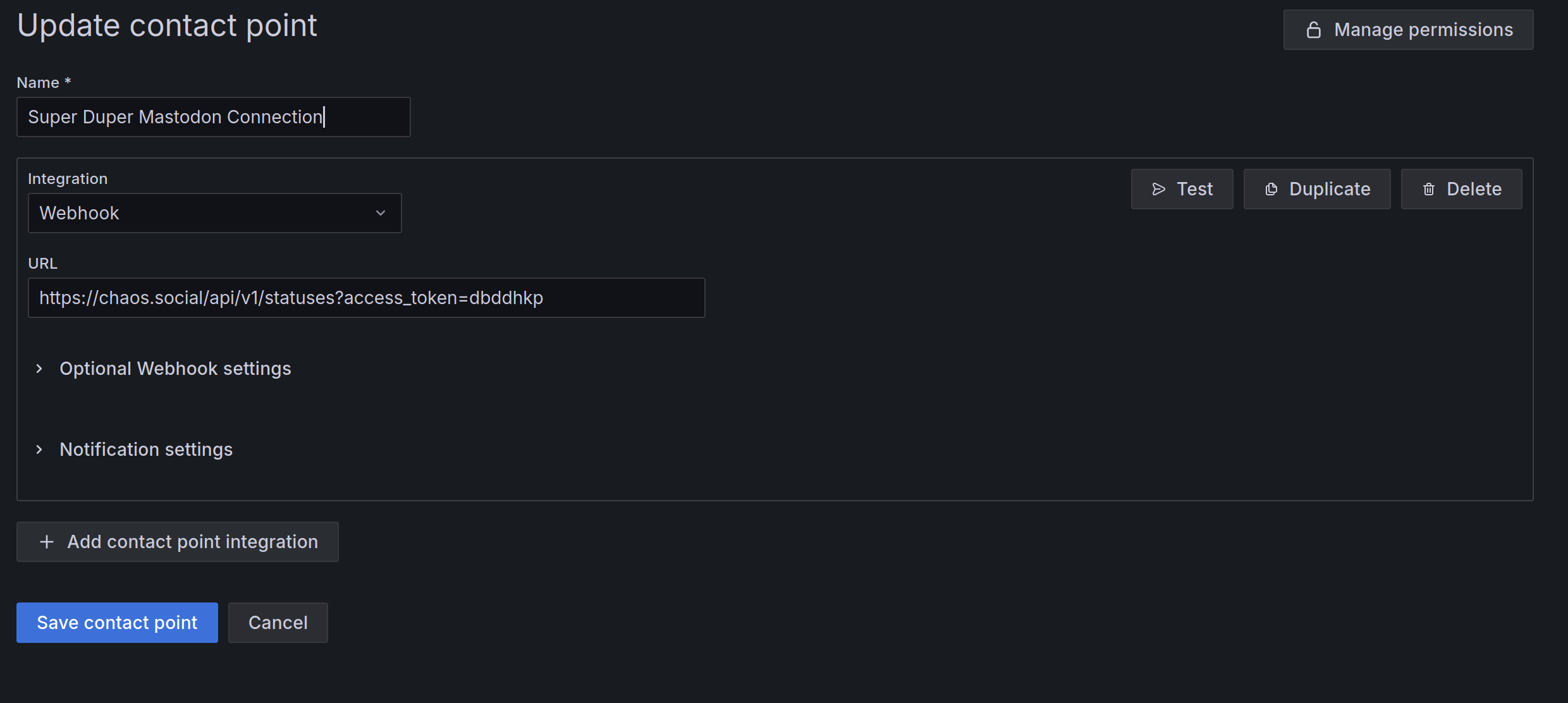Click the plus icon for adding an integration
This screenshot has height=703, width=1568.
(x=46, y=542)
